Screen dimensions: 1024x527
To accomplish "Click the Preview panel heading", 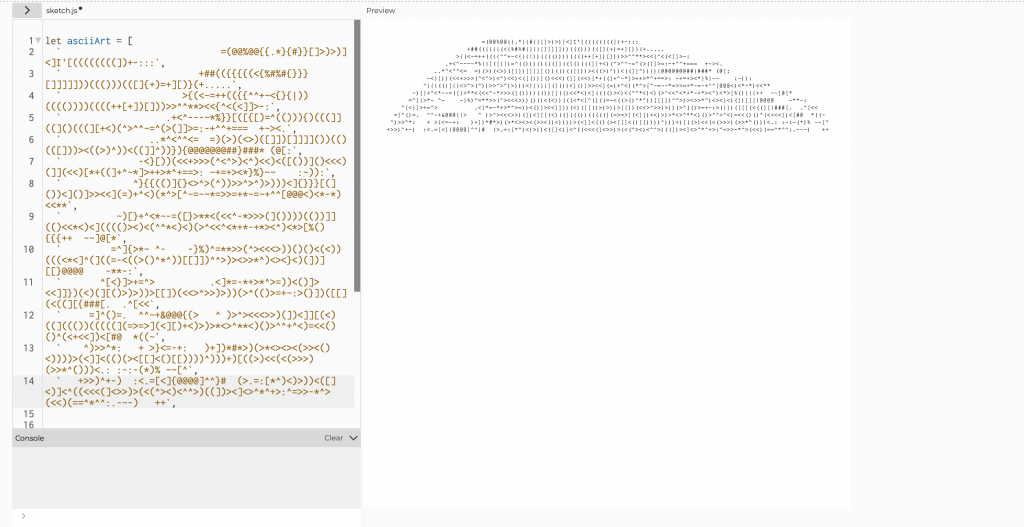I will (x=381, y=11).
